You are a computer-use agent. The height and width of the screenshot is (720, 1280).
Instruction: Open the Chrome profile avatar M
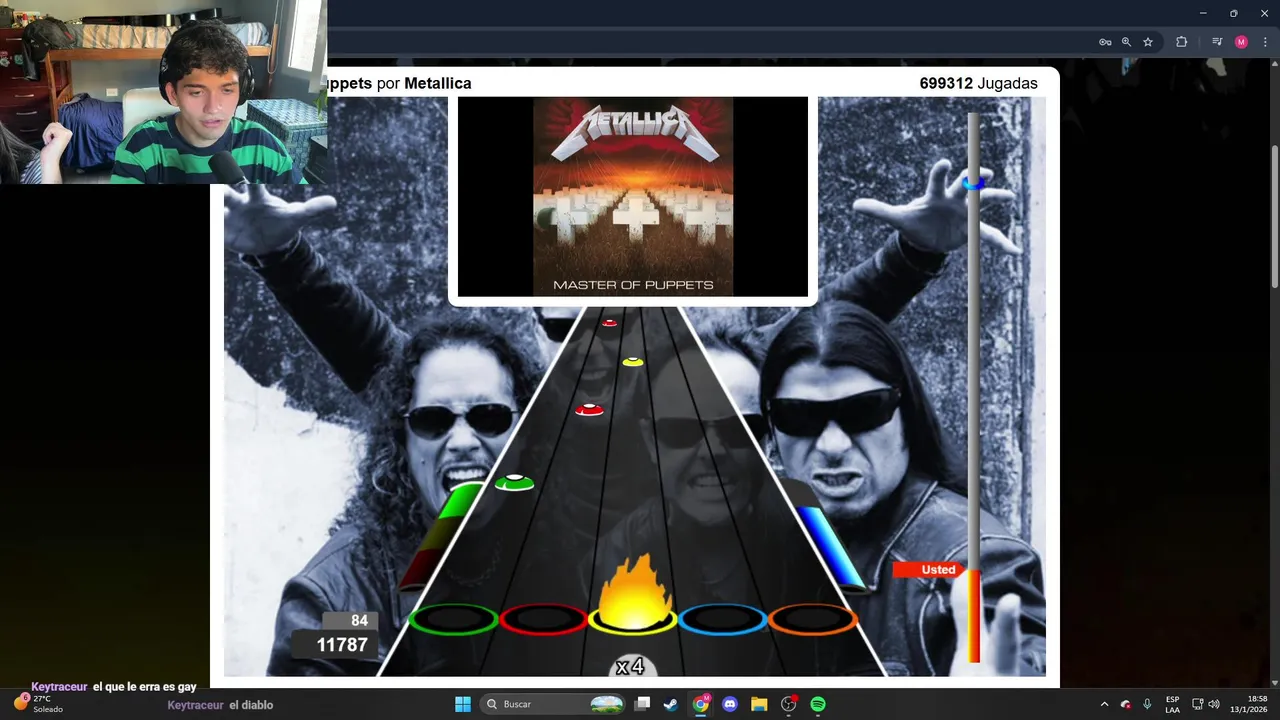pos(1241,42)
